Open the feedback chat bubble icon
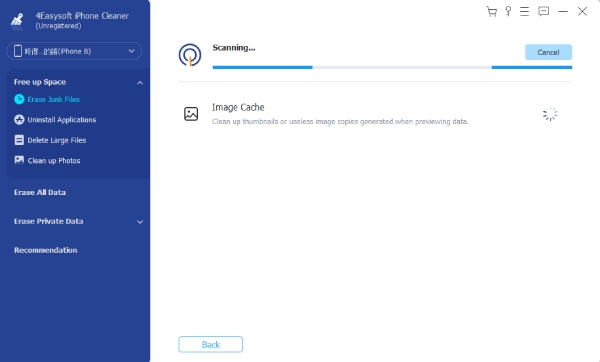This screenshot has width=600, height=362. (543, 11)
